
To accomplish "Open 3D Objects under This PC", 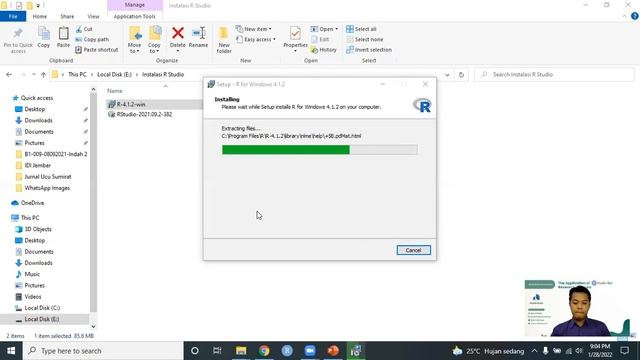I will (x=38, y=229).
